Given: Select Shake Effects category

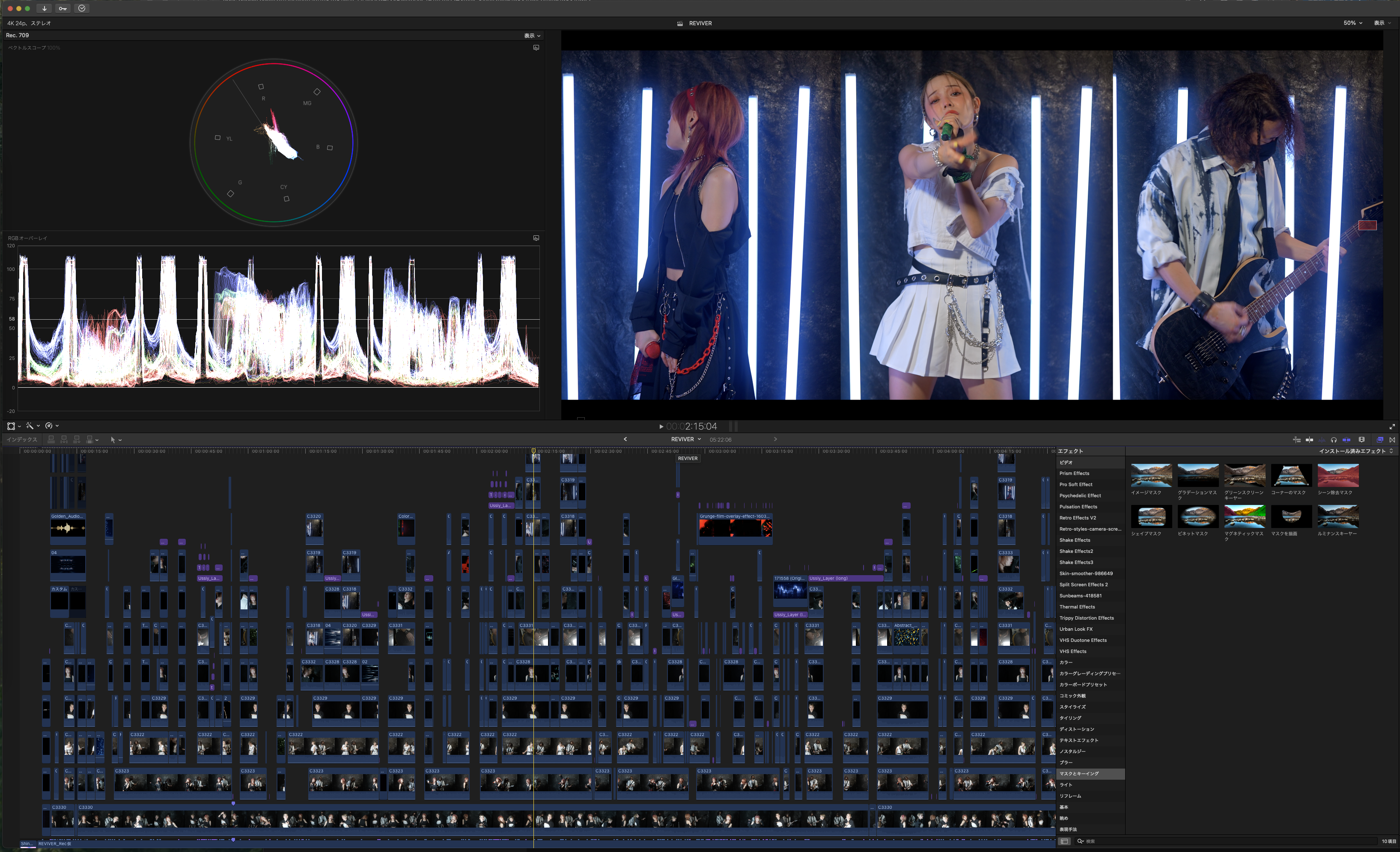Looking at the screenshot, I should click(x=1075, y=540).
